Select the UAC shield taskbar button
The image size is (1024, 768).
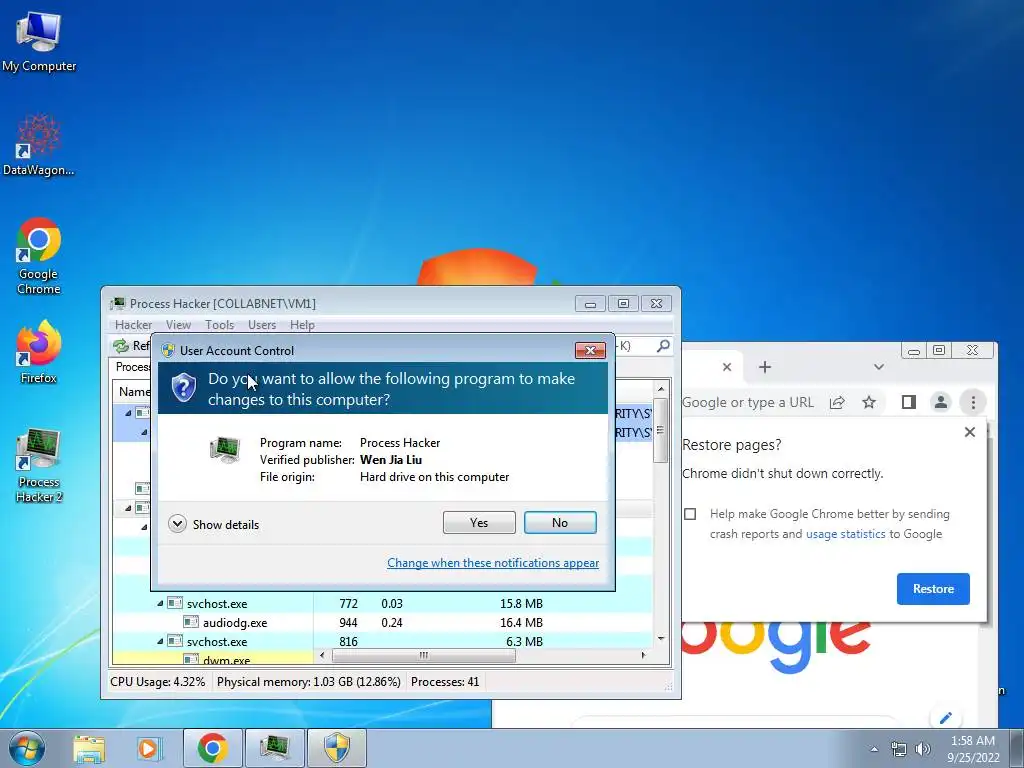pyautogui.click(x=337, y=748)
